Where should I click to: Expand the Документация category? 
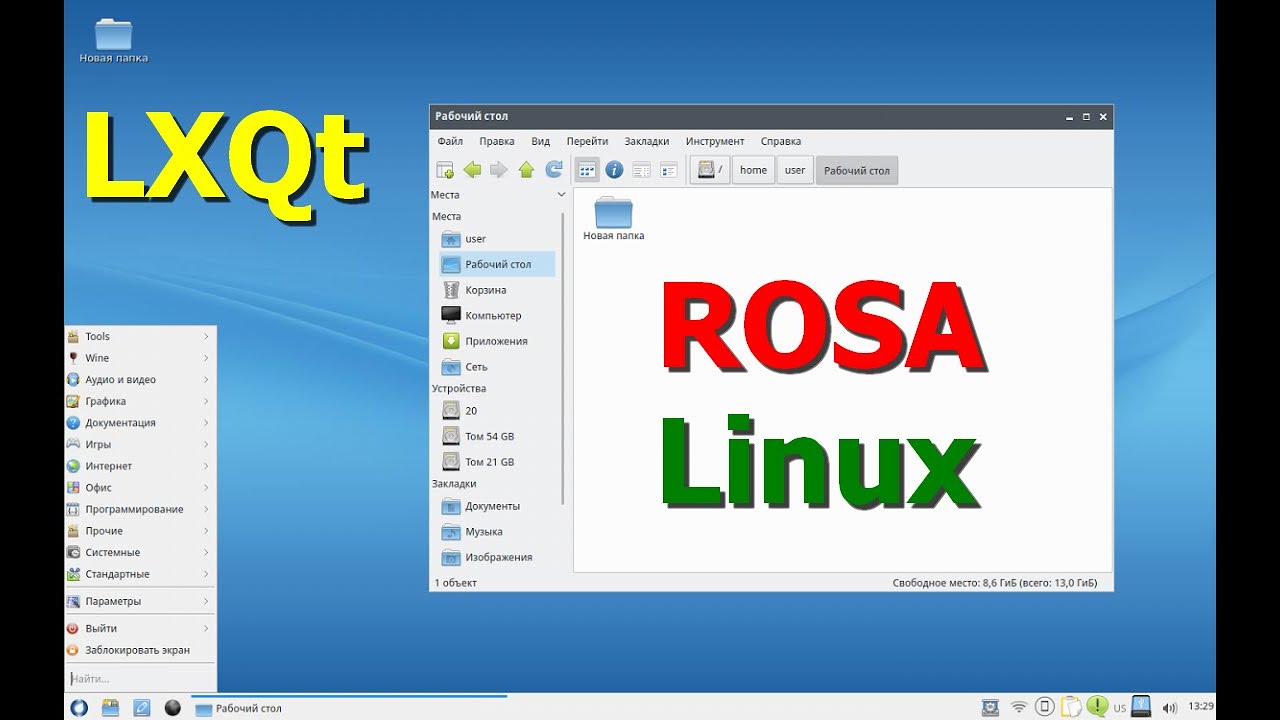[140, 423]
